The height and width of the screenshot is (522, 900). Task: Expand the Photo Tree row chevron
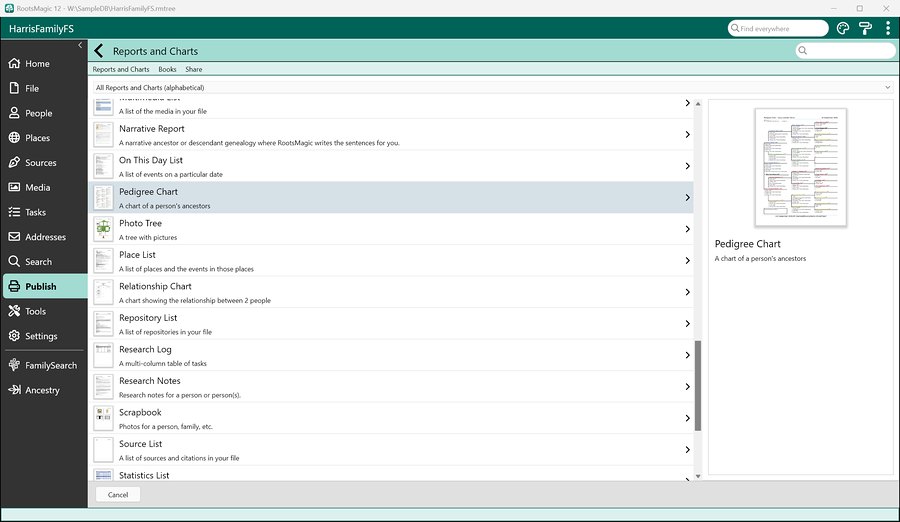coord(687,229)
